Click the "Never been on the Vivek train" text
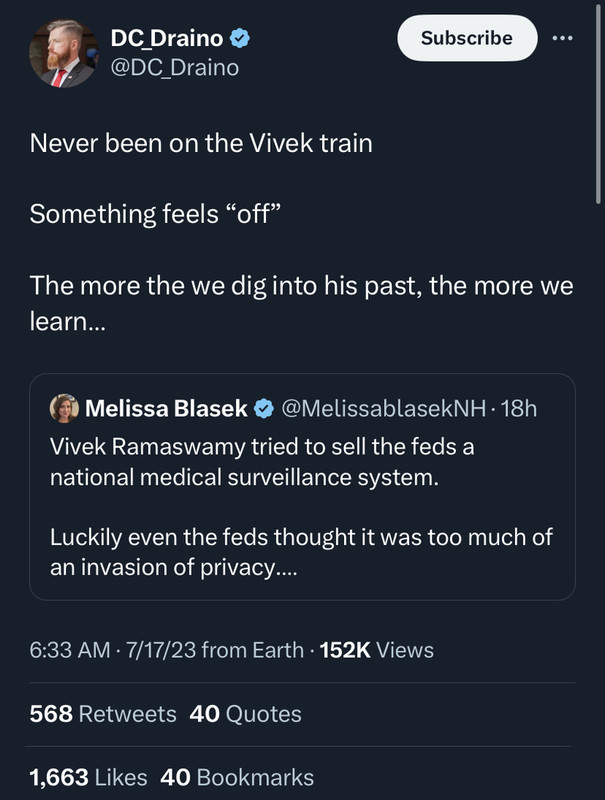This screenshot has height=800, width=605. click(x=201, y=143)
